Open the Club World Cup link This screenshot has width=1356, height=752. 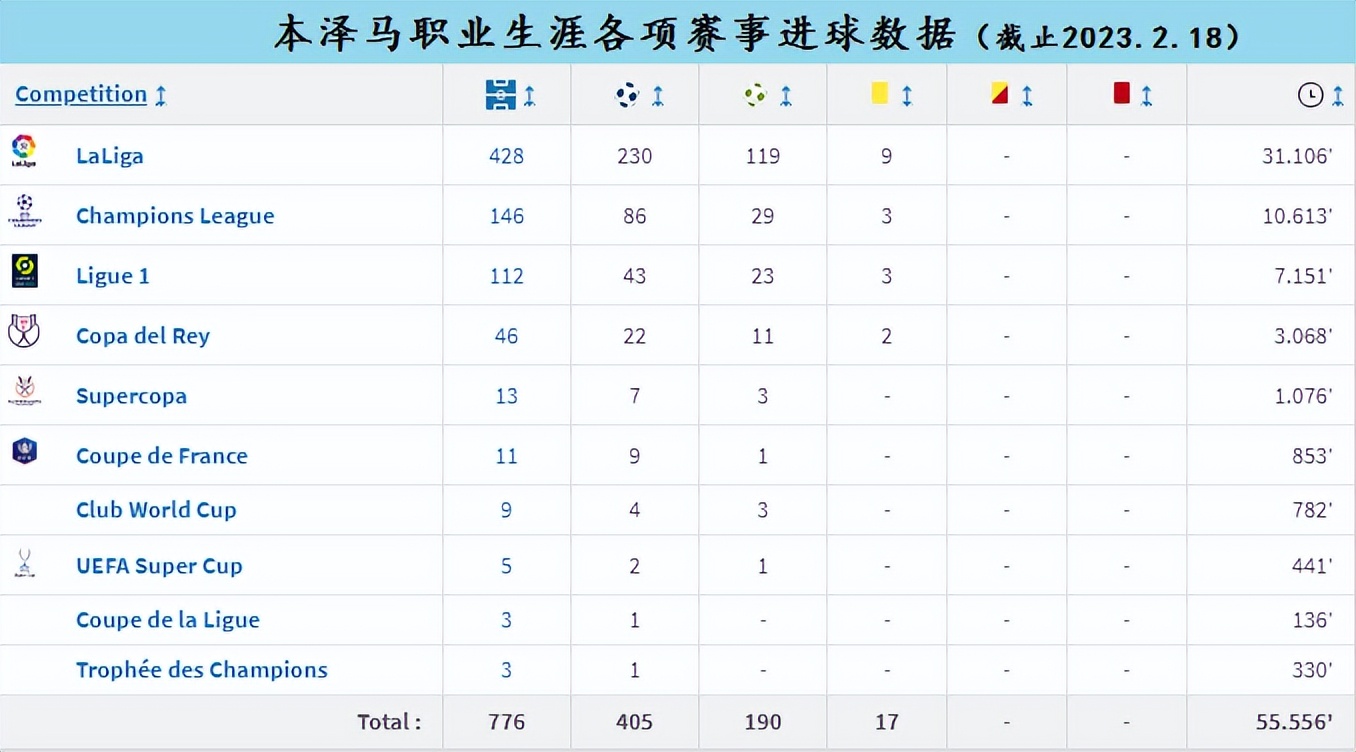tap(156, 510)
